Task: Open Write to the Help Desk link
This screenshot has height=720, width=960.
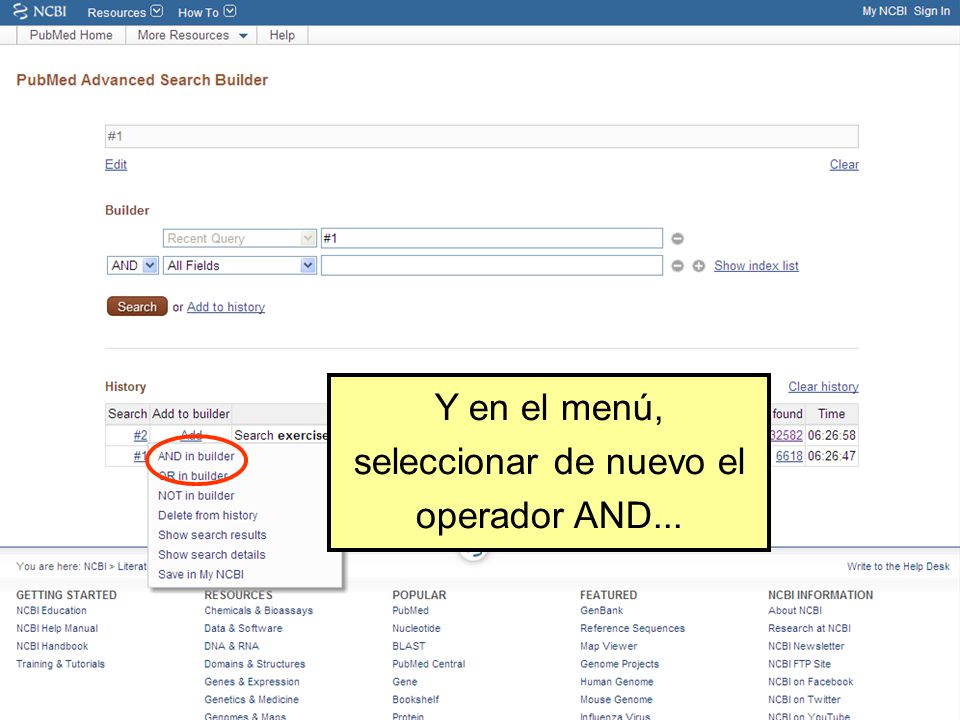Action: (898, 566)
